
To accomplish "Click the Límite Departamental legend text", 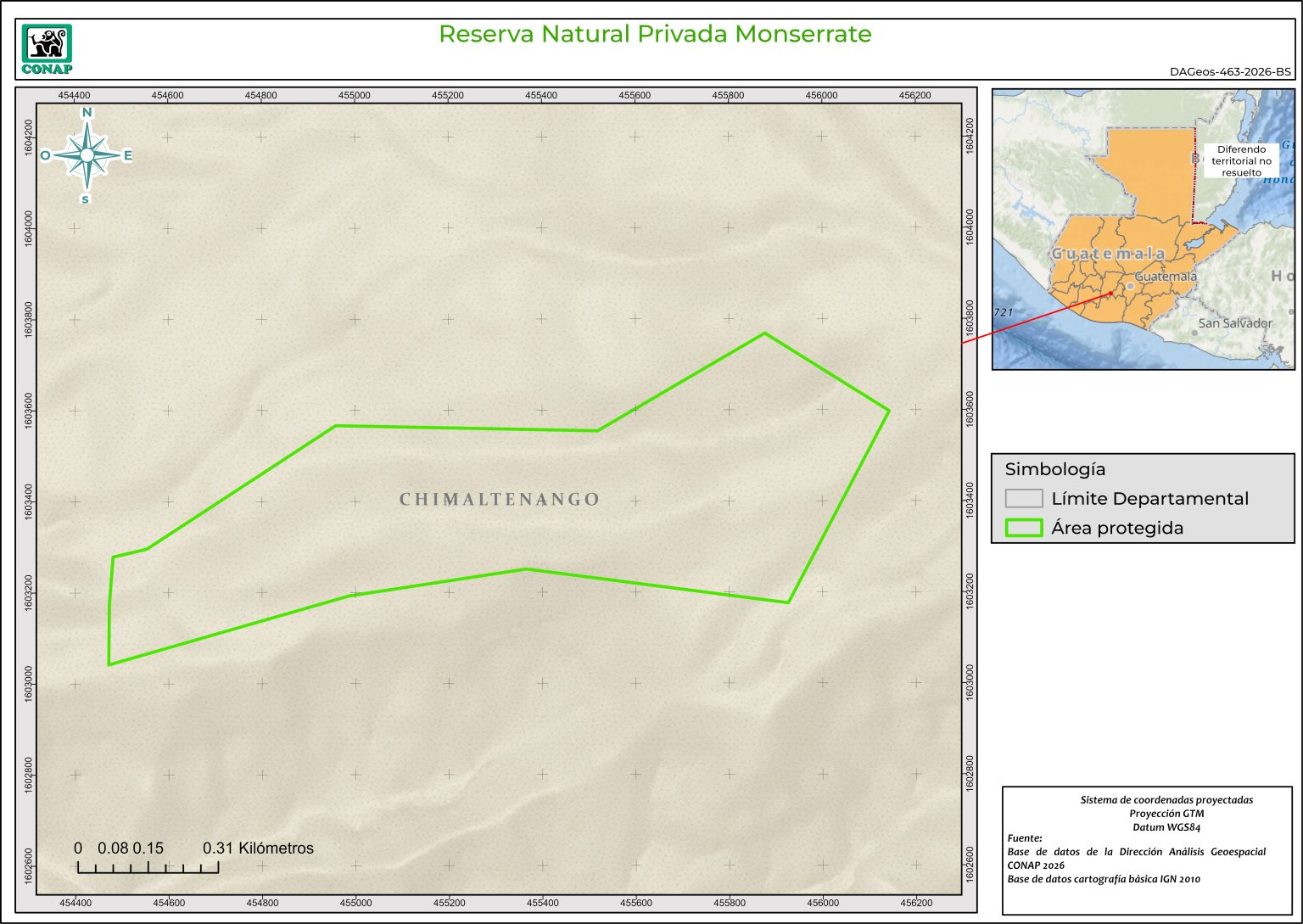I will point(1149,499).
